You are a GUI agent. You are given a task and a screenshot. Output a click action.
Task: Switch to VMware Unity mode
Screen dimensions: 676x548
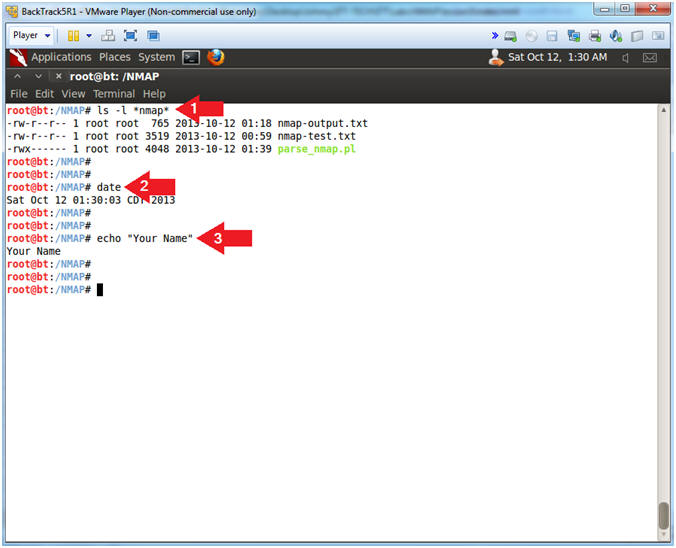(x=153, y=36)
